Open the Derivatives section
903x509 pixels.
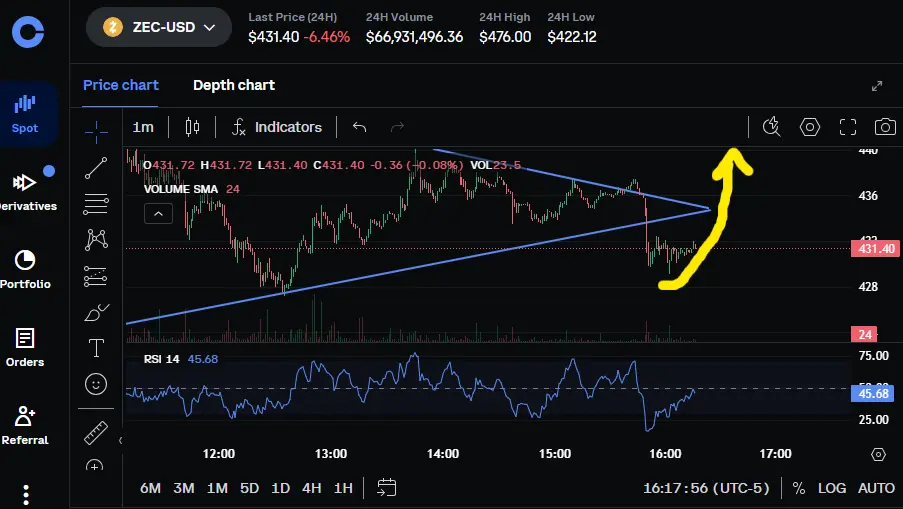26,192
